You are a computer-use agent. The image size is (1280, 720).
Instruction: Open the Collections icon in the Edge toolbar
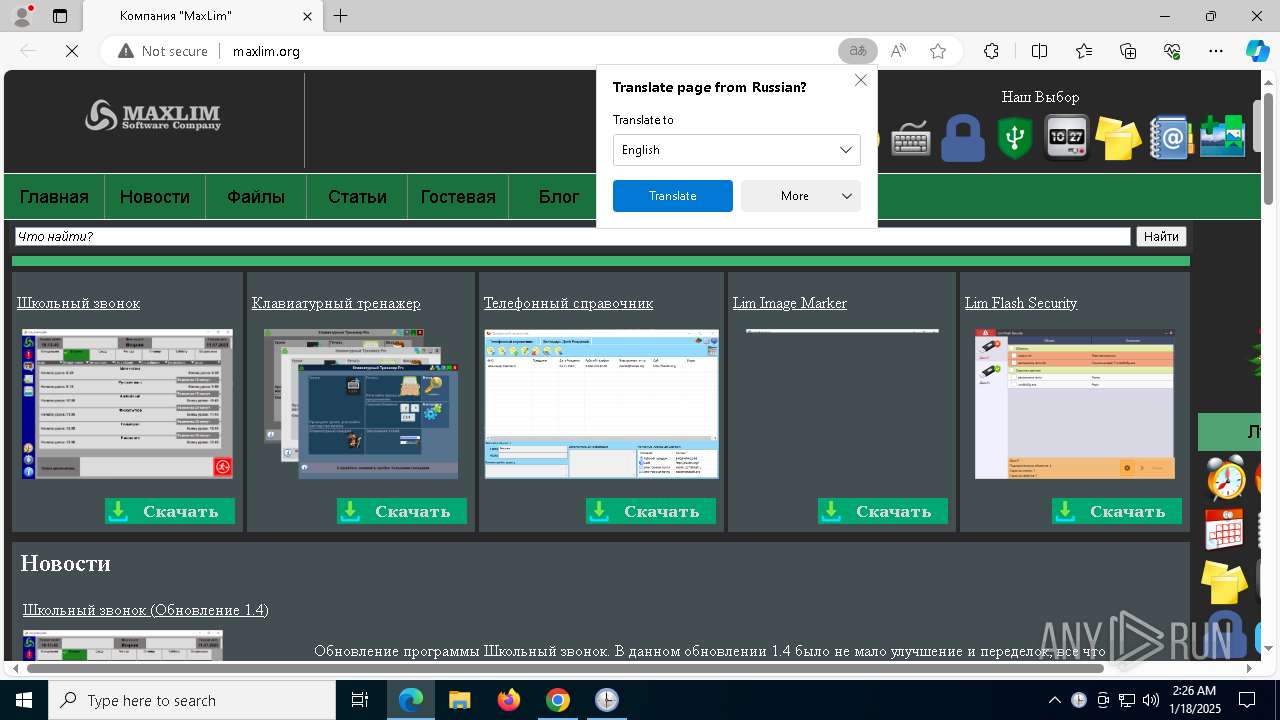click(x=1128, y=51)
